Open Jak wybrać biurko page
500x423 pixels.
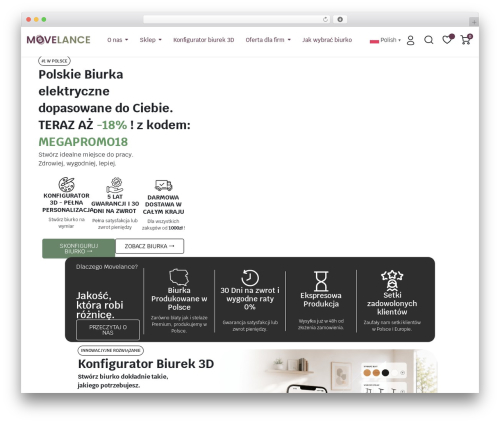coord(327,40)
